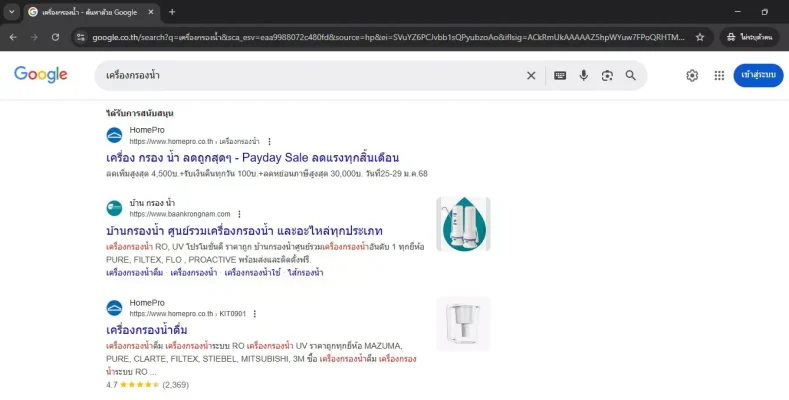The width and height of the screenshot is (789, 400).
Task: Open the tab search dropdown arrow
Action: point(10,12)
